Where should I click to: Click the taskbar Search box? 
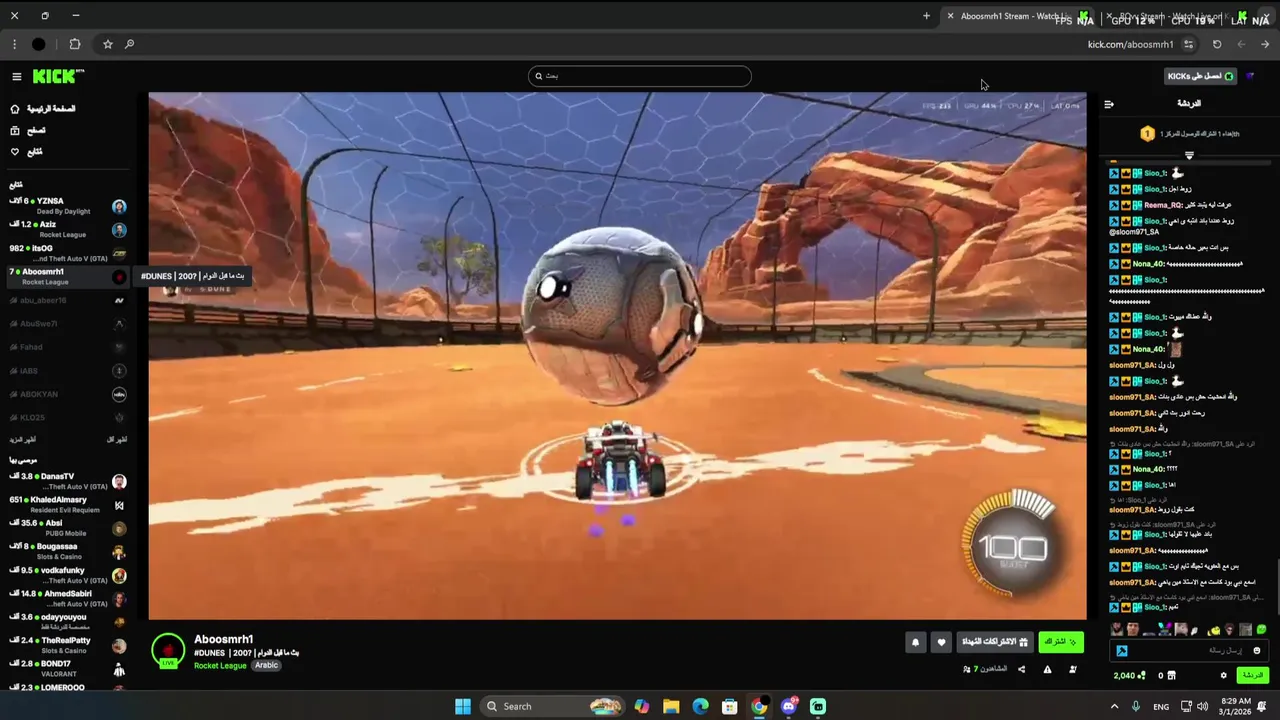(552, 706)
